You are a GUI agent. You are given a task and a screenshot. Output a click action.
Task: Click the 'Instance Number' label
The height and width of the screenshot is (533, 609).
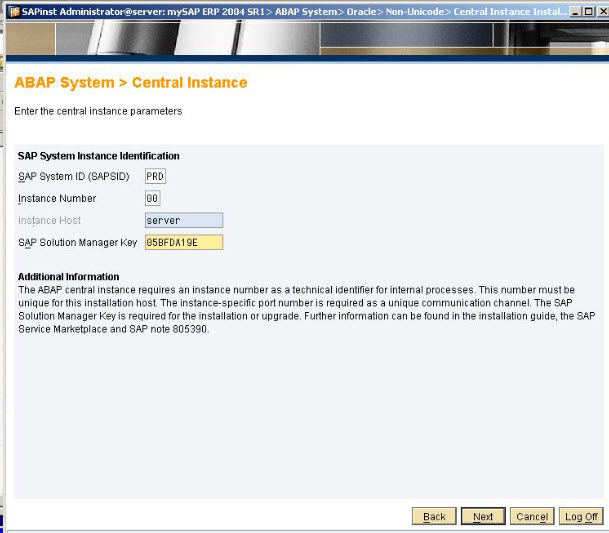(57, 199)
